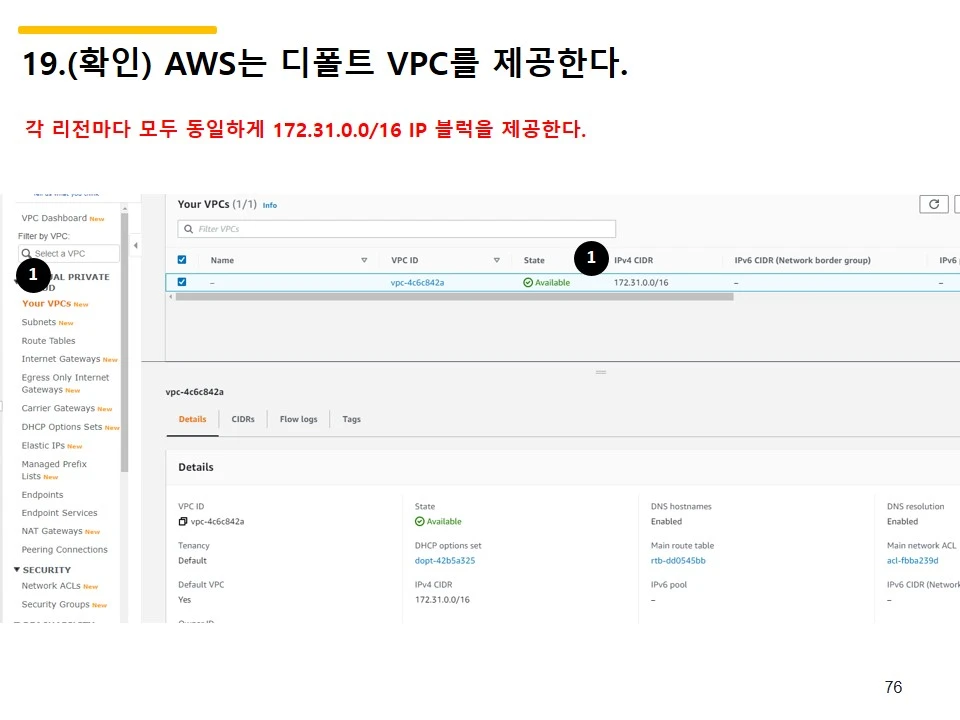This screenshot has width=960, height=720.
Task: Uncheck the vpc-4c6c842a row checkbox
Action: click(182, 282)
